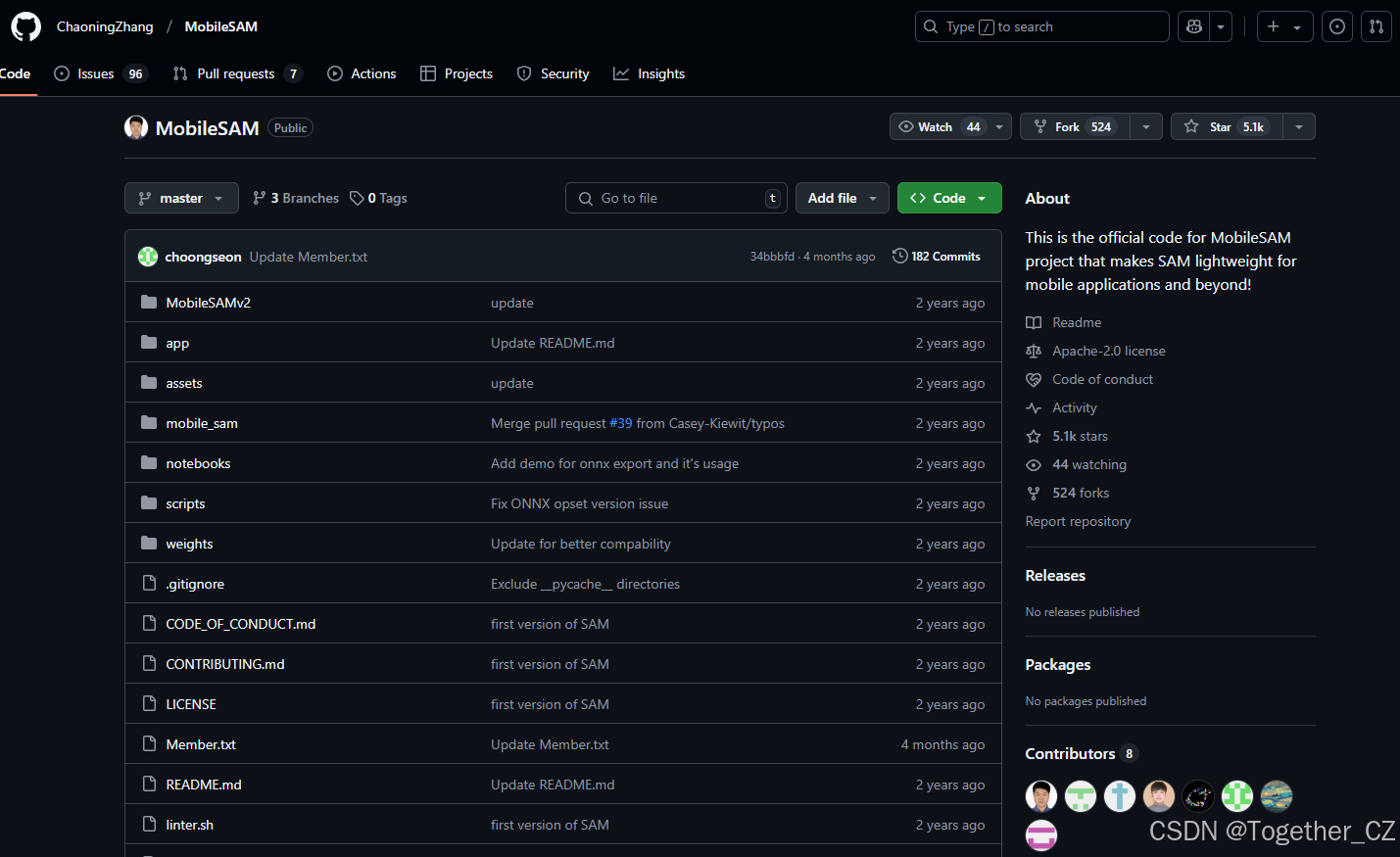Click the commit history clock icon
1400x857 pixels.
(899, 256)
